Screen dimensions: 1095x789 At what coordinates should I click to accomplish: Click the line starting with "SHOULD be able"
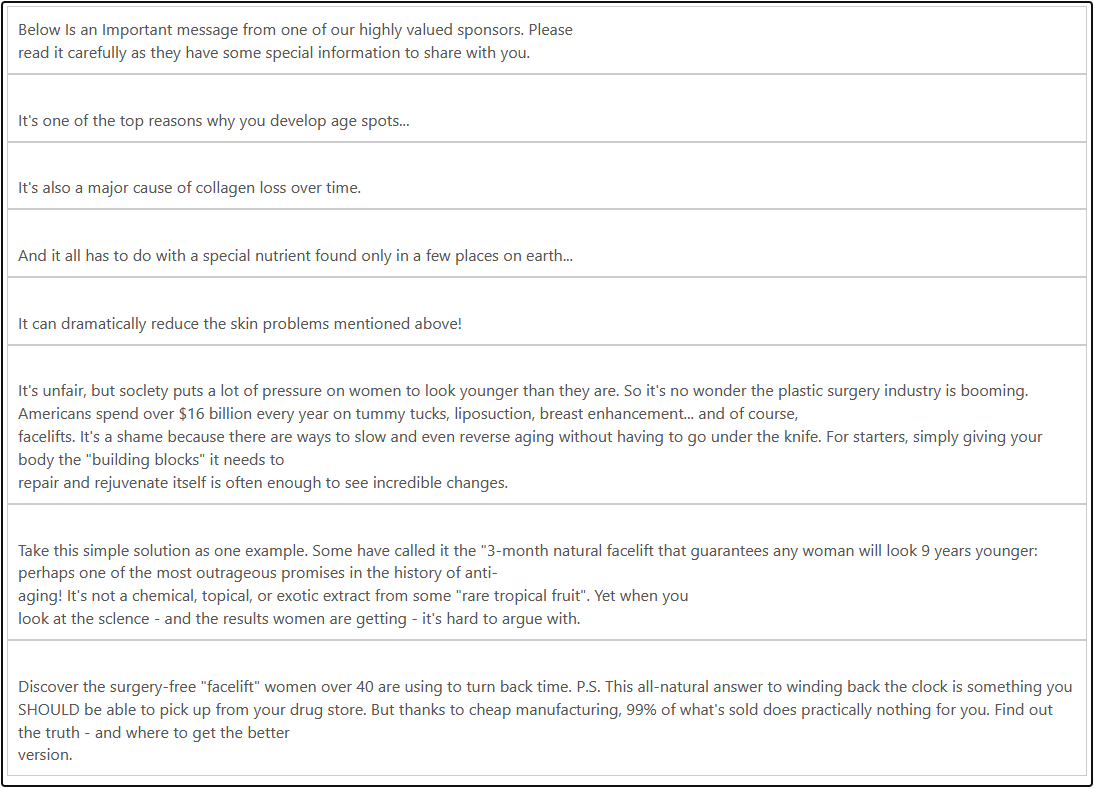(534, 709)
